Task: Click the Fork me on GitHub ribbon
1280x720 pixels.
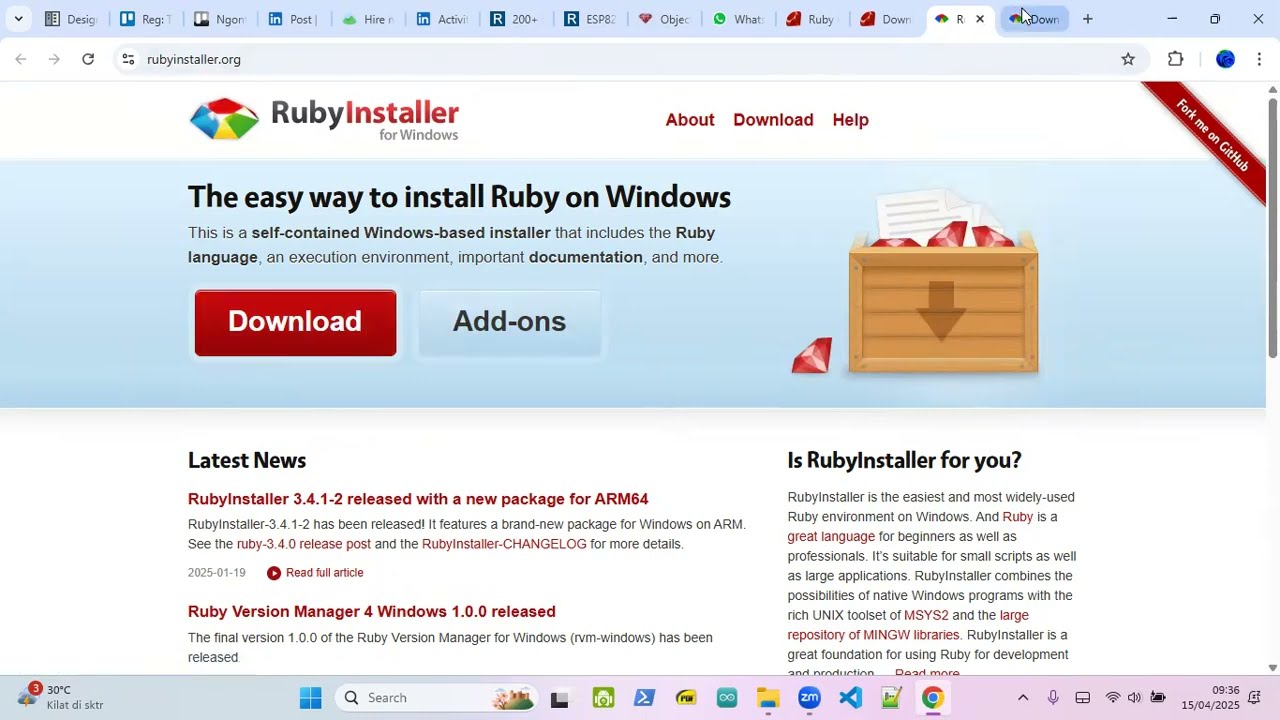Action: pyautogui.click(x=1212, y=136)
